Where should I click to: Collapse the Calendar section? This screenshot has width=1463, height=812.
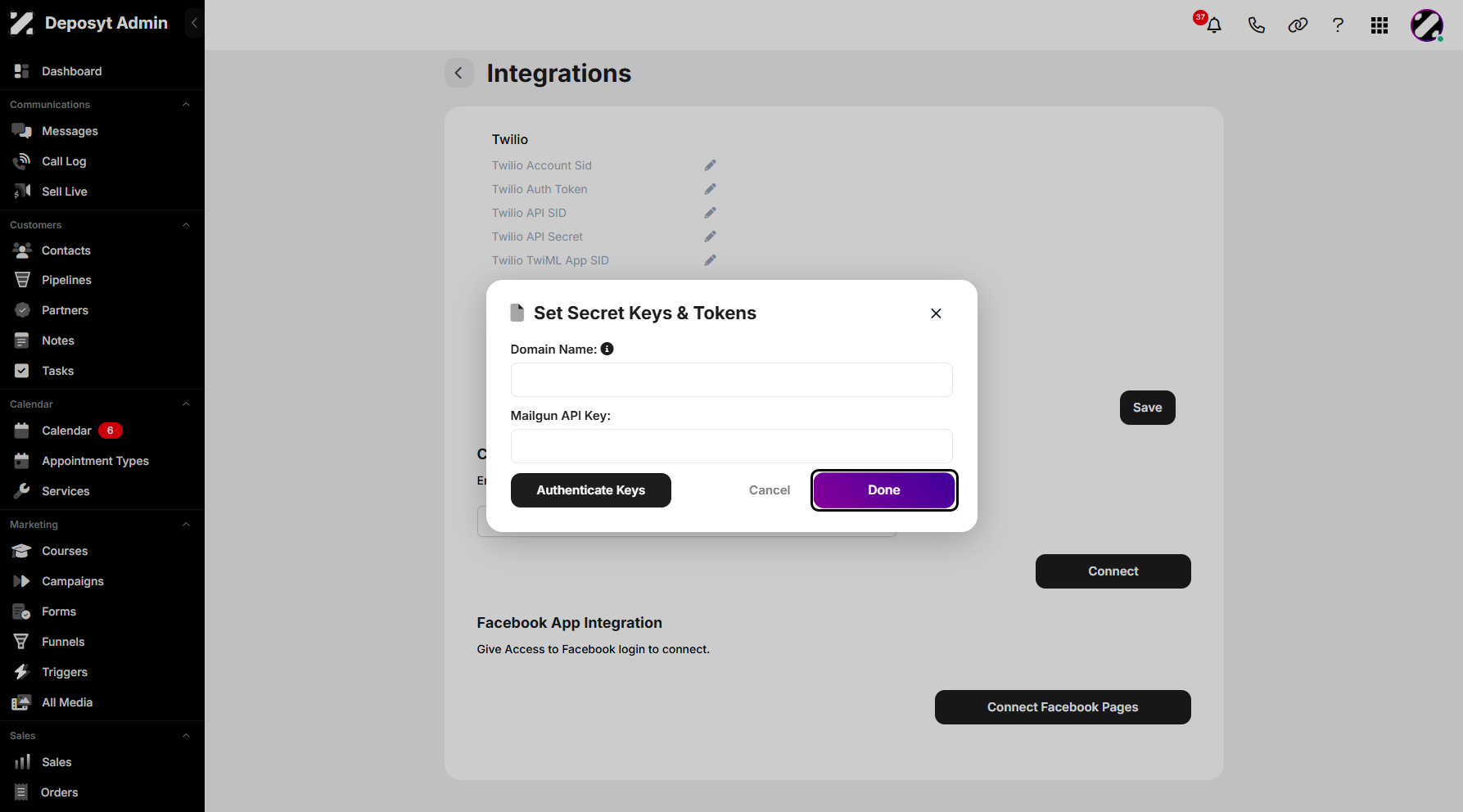[186, 404]
